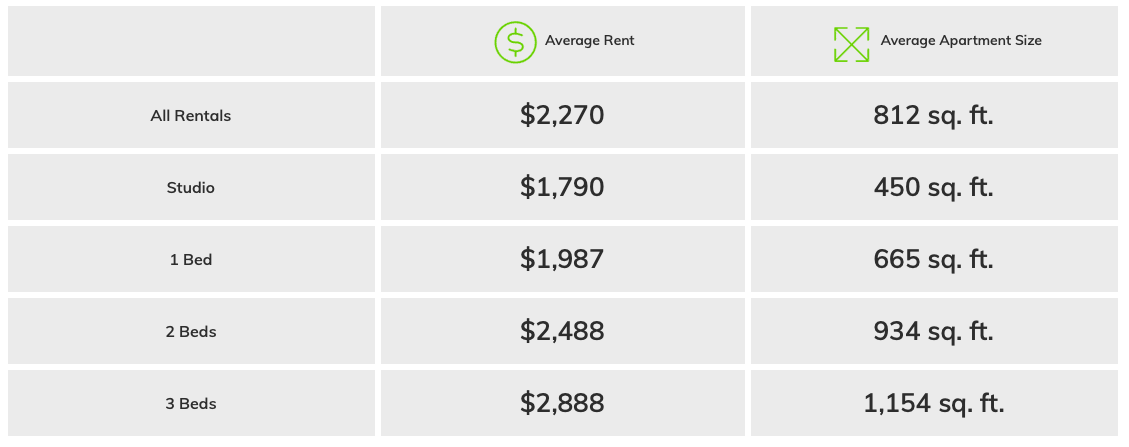Click the empty top-left header cell
Screen dimensions: 1129x447
pyautogui.click(x=190, y=41)
